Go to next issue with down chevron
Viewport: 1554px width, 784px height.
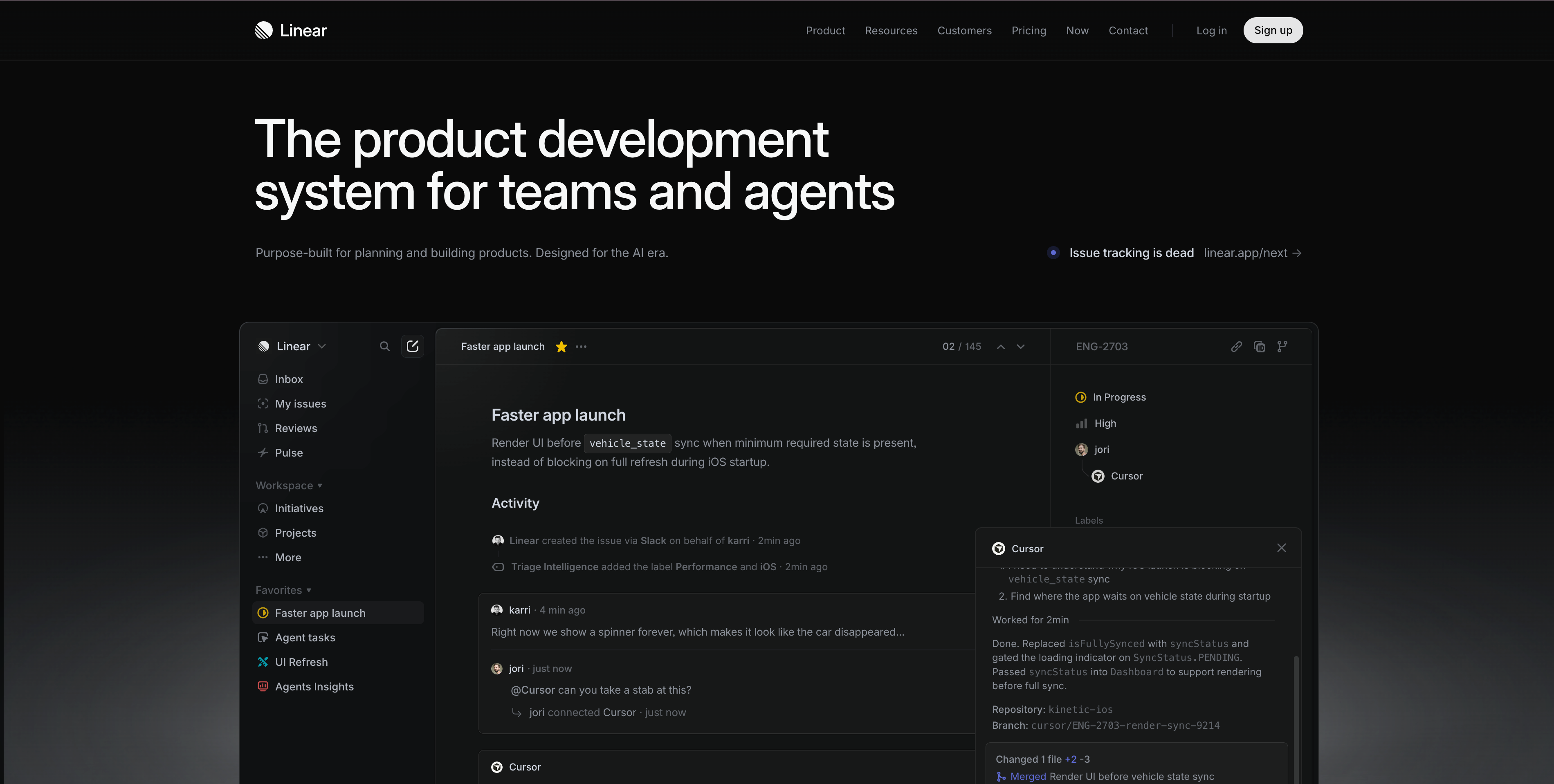click(1021, 347)
